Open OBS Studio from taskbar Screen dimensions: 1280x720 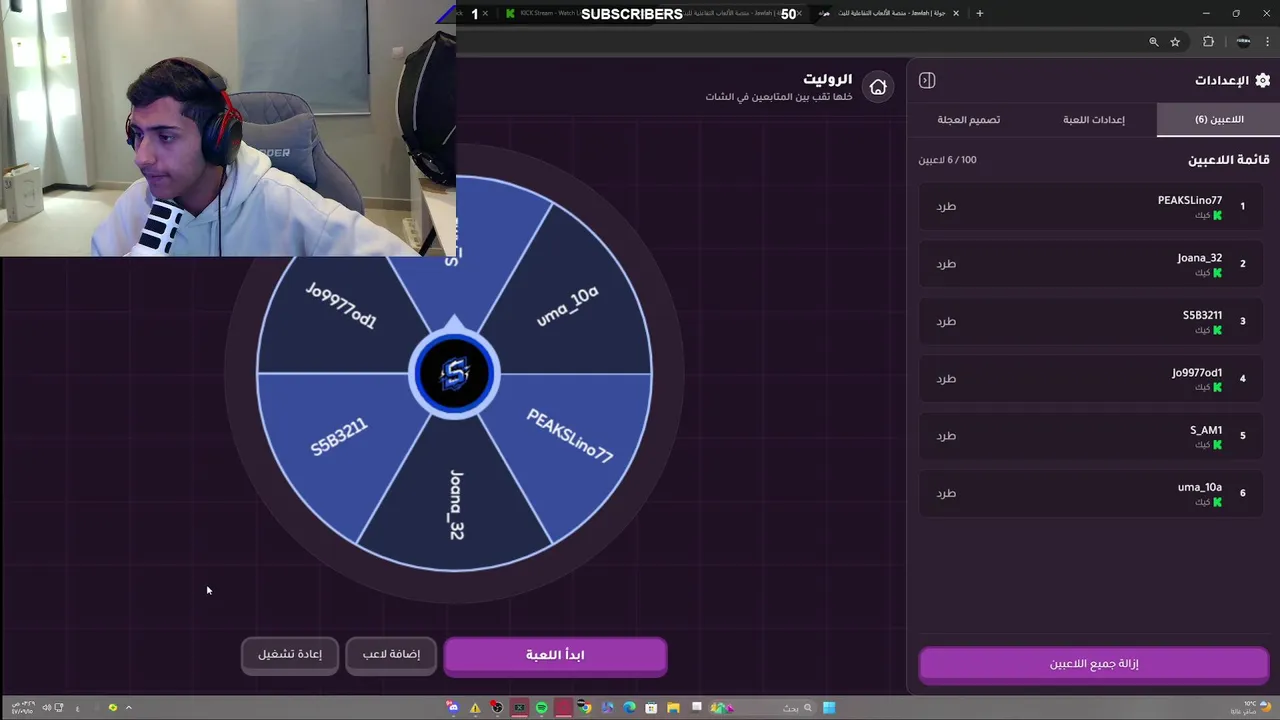pyautogui.click(x=497, y=708)
